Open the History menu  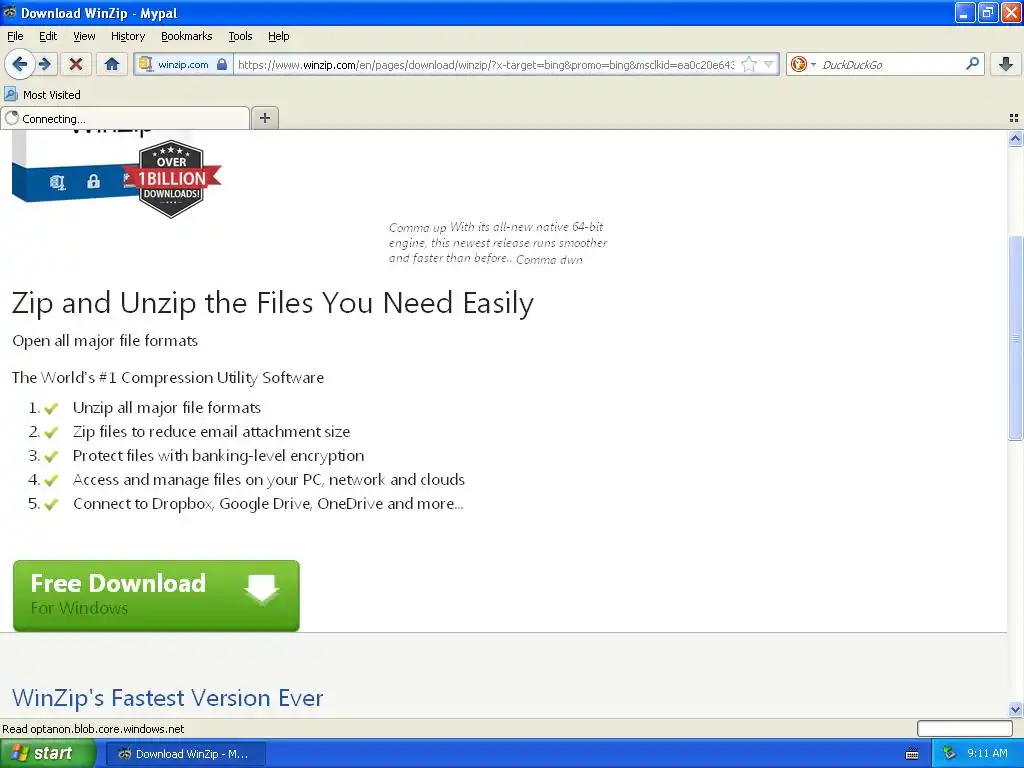click(128, 36)
